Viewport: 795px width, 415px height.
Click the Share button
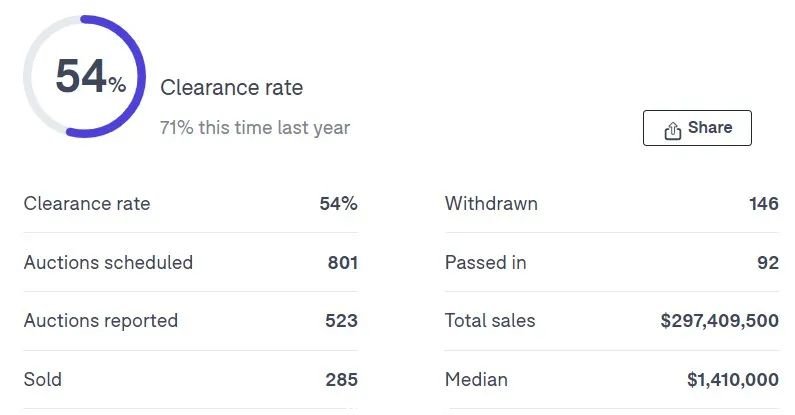(697, 128)
